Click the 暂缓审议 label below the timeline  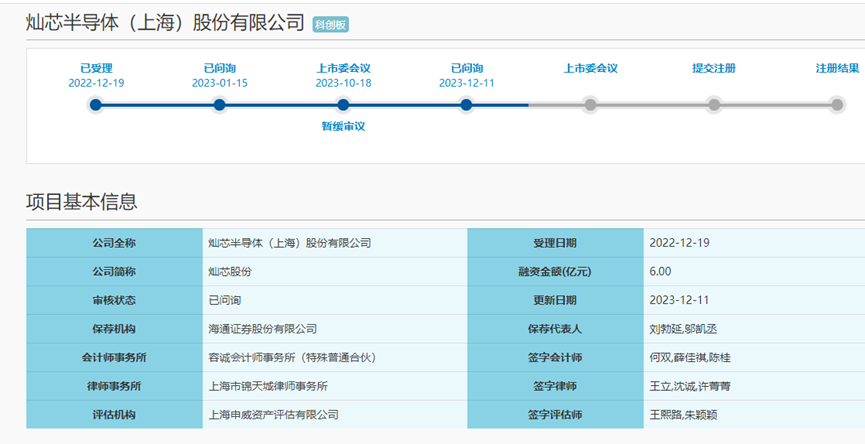[343, 127]
